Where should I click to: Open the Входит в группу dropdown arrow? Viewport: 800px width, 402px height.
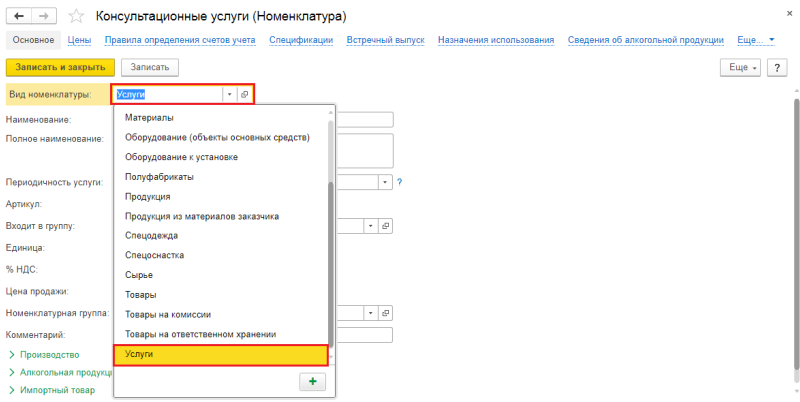point(371,225)
